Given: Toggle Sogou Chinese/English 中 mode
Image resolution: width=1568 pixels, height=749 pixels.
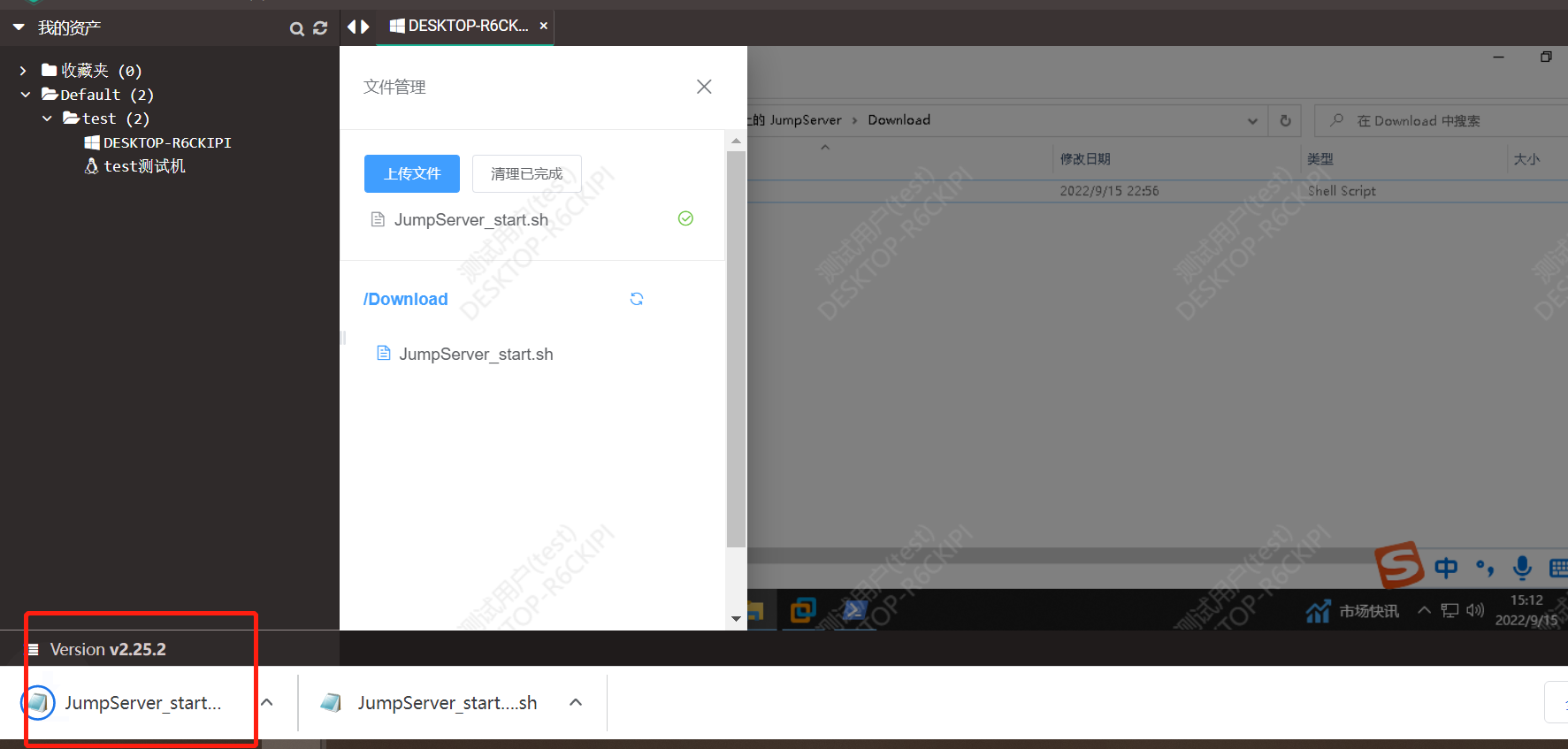Looking at the screenshot, I should pos(1446,568).
